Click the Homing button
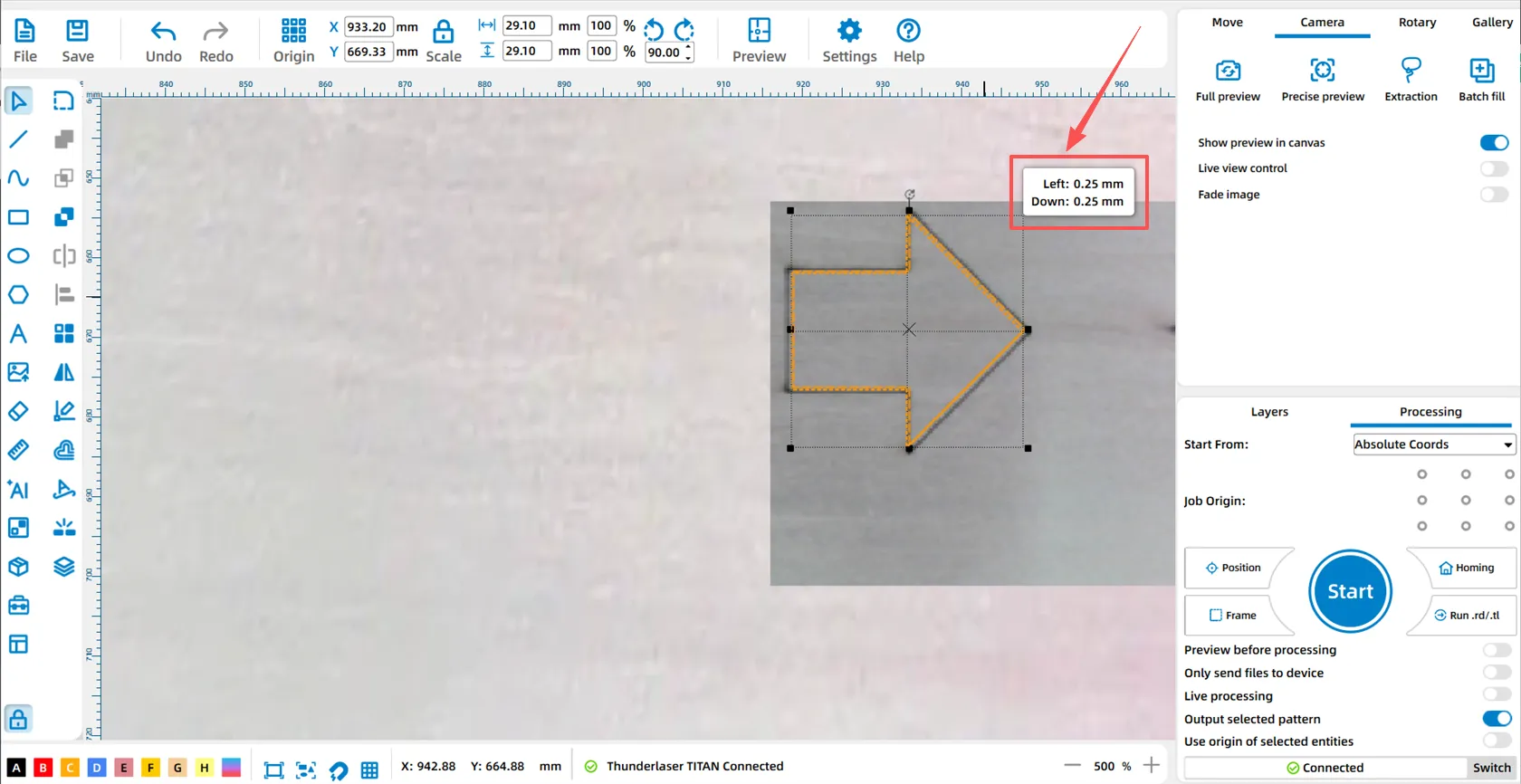The height and width of the screenshot is (784, 1521). pyautogui.click(x=1466, y=568)
